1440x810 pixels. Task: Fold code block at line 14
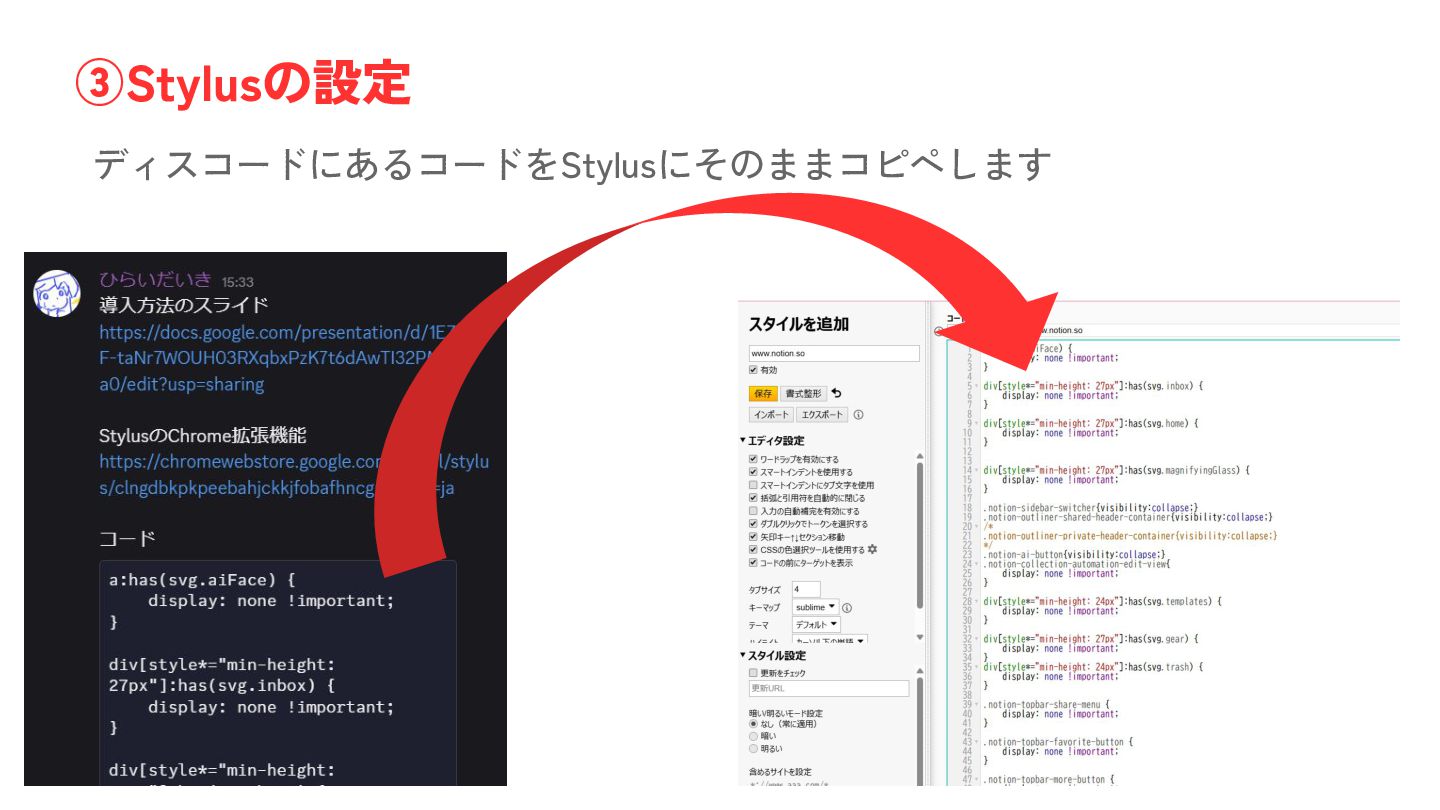point(978,470)
